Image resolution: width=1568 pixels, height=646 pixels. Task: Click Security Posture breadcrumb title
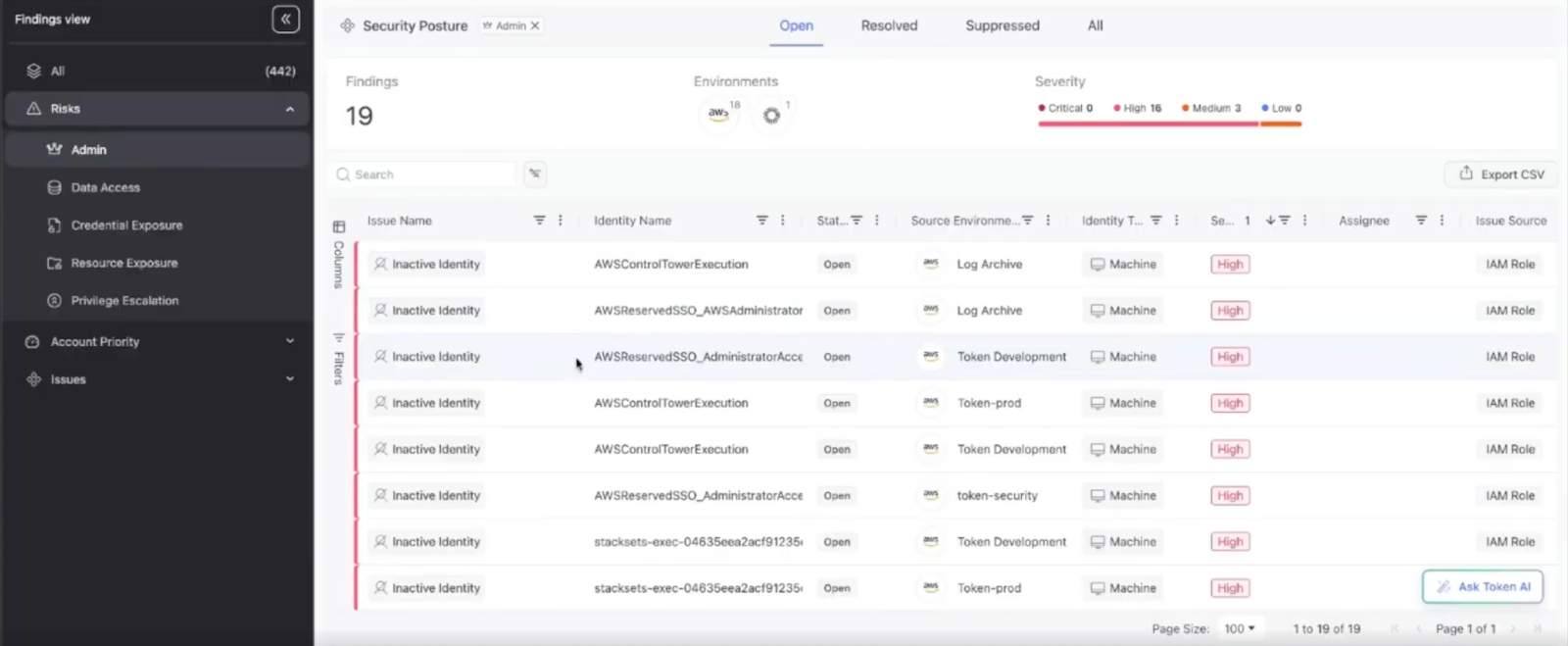[415, 25]
